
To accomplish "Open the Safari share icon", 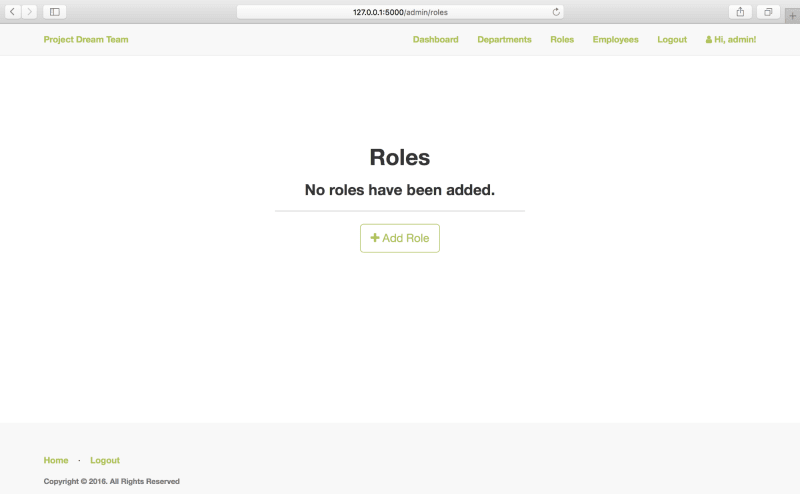I will click(740, 12).
